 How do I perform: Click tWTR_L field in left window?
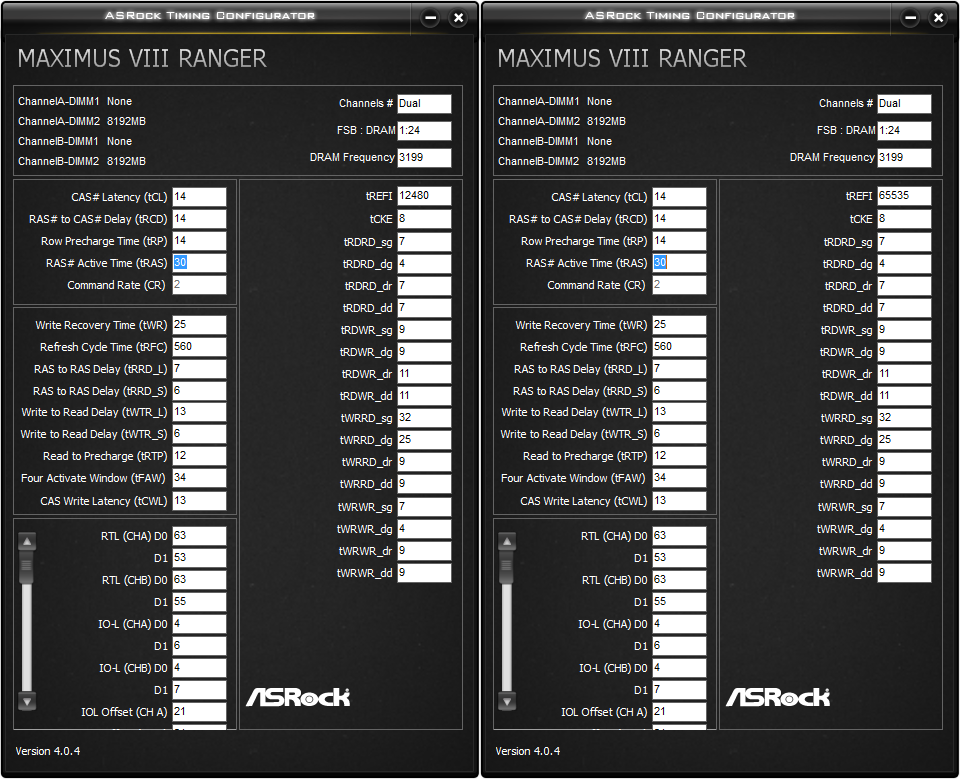tap(199, 412)
